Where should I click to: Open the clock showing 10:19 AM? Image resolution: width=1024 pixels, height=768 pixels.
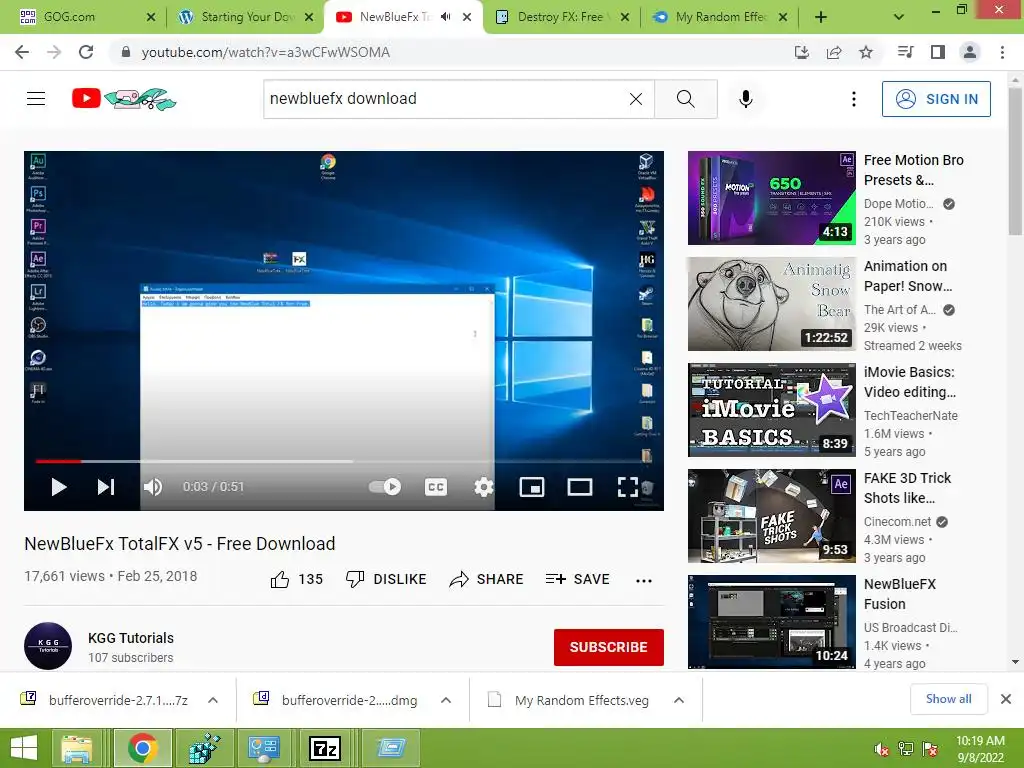point(980,749)
